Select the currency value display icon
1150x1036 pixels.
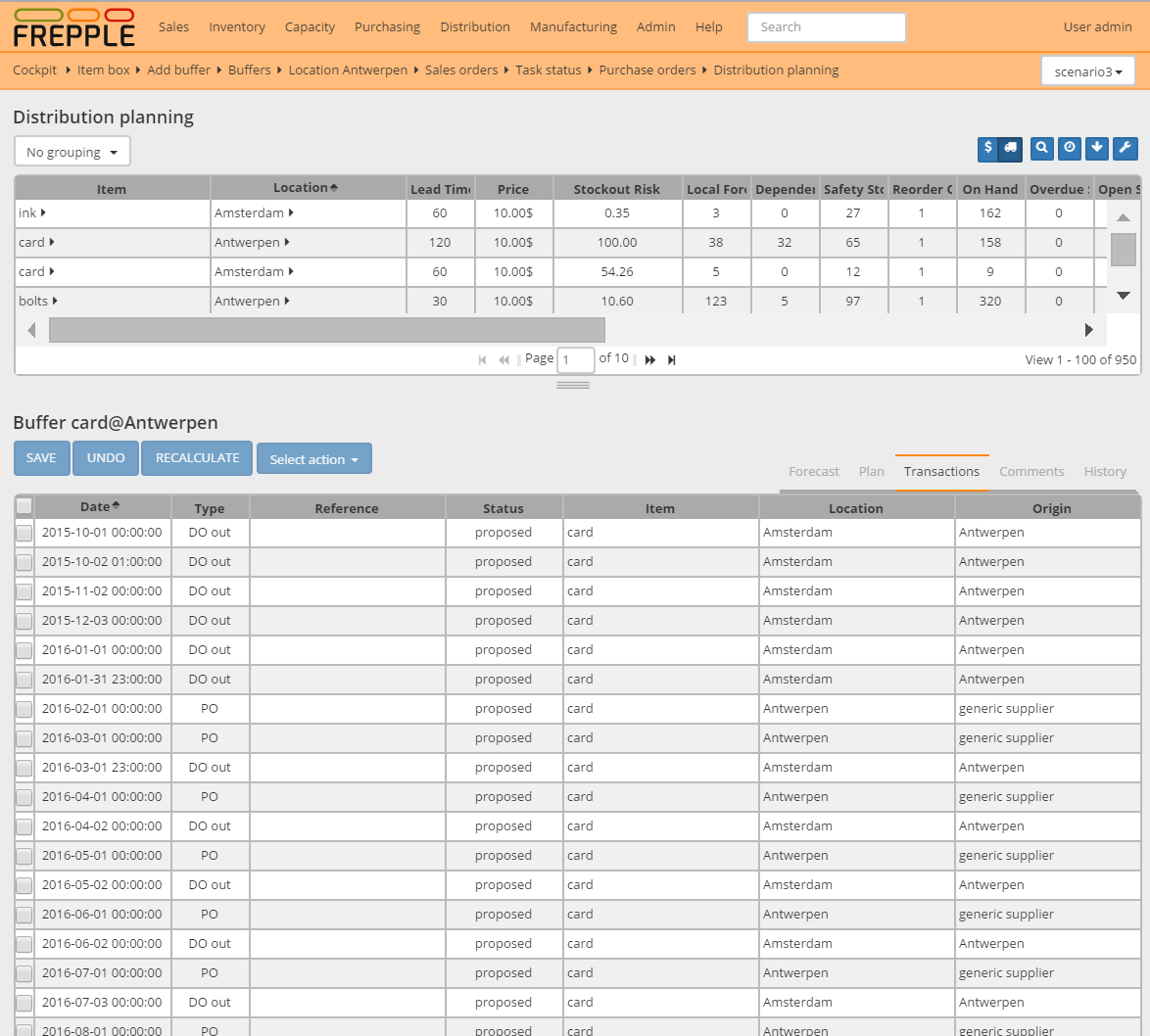[x=987, y=149]
